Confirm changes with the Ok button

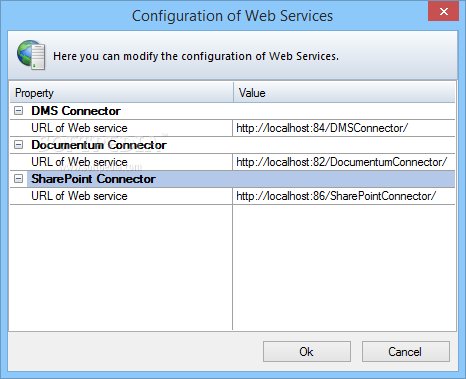coord(307,351)
